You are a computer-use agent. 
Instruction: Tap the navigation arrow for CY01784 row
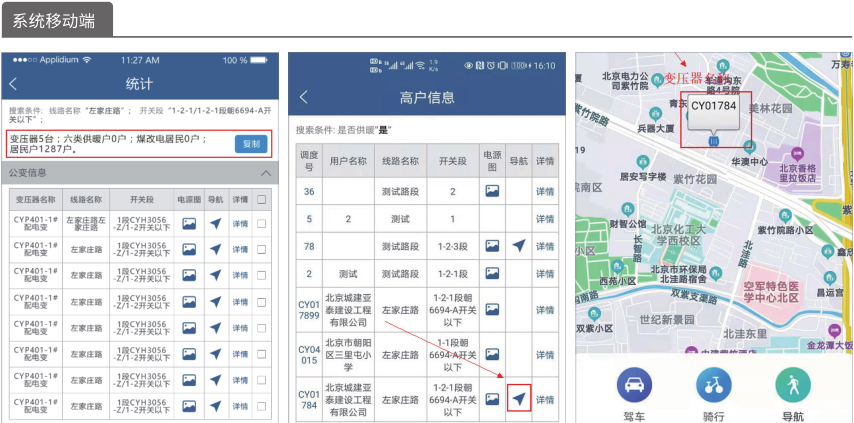tap(518, 399)
